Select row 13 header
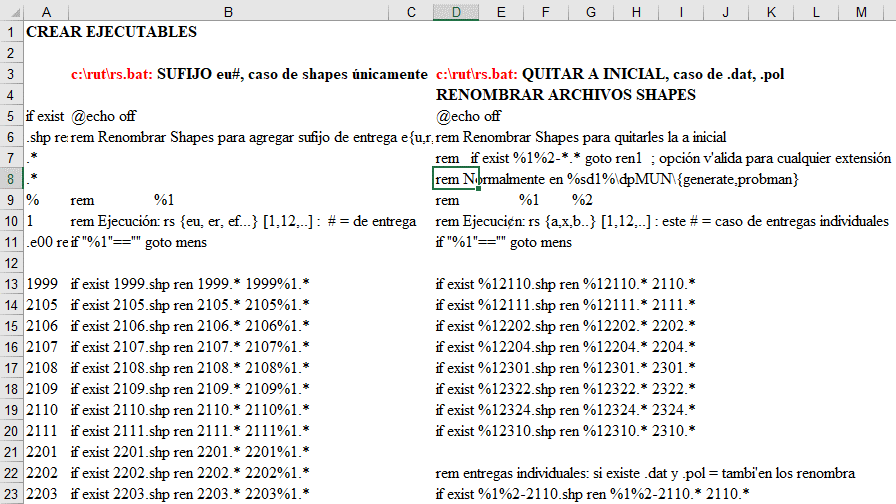This screenshot has width=896, height=504. pyautogui.click(x=11, y=284)
